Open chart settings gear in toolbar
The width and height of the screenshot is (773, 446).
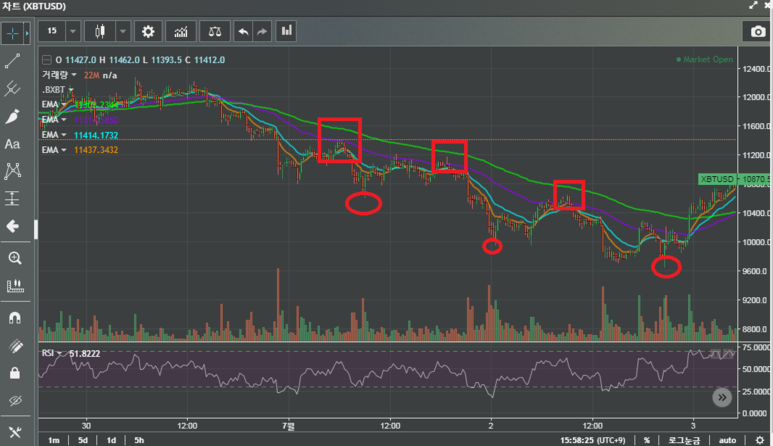point(148,32)
